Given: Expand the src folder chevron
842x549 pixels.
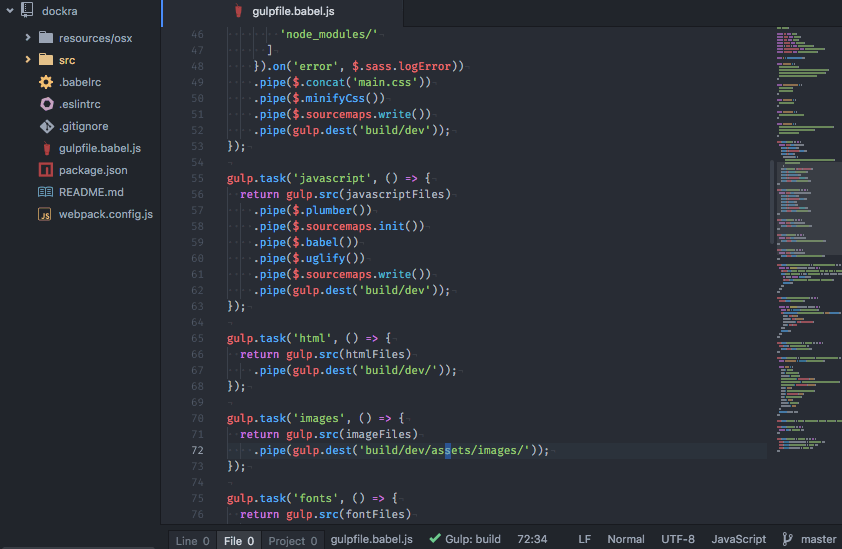Looking at the screenshot, I should [28, 60].
